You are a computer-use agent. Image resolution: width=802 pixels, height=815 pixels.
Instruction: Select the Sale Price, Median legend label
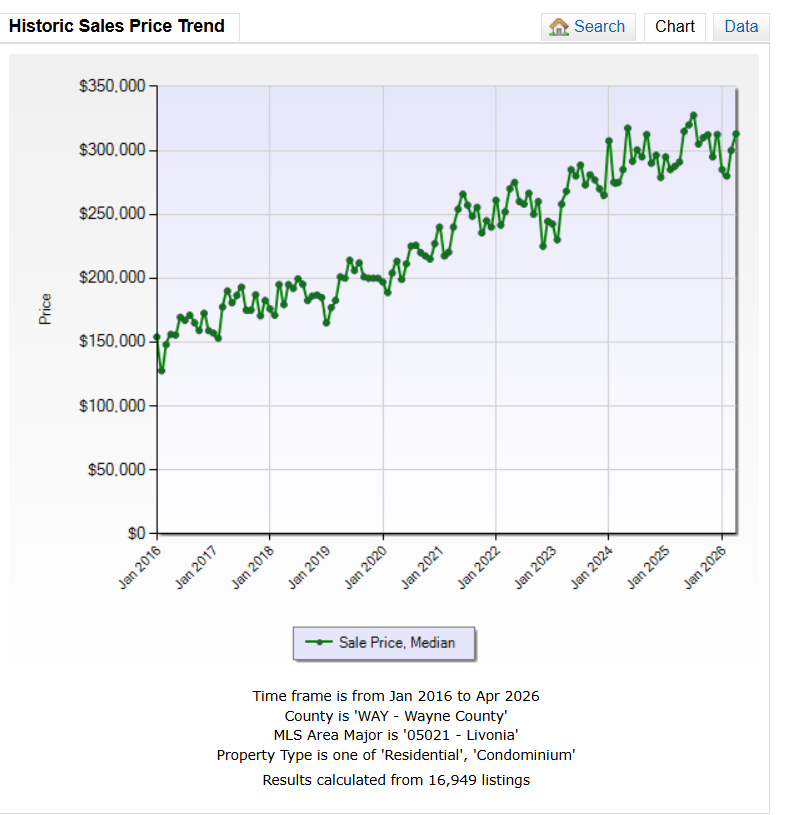(x=397, y=642)
